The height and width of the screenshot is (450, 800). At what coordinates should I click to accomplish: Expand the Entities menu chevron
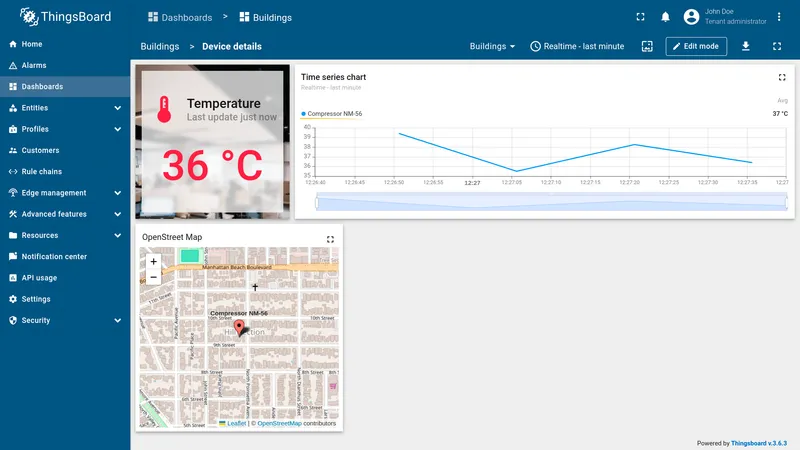point(118,108)
